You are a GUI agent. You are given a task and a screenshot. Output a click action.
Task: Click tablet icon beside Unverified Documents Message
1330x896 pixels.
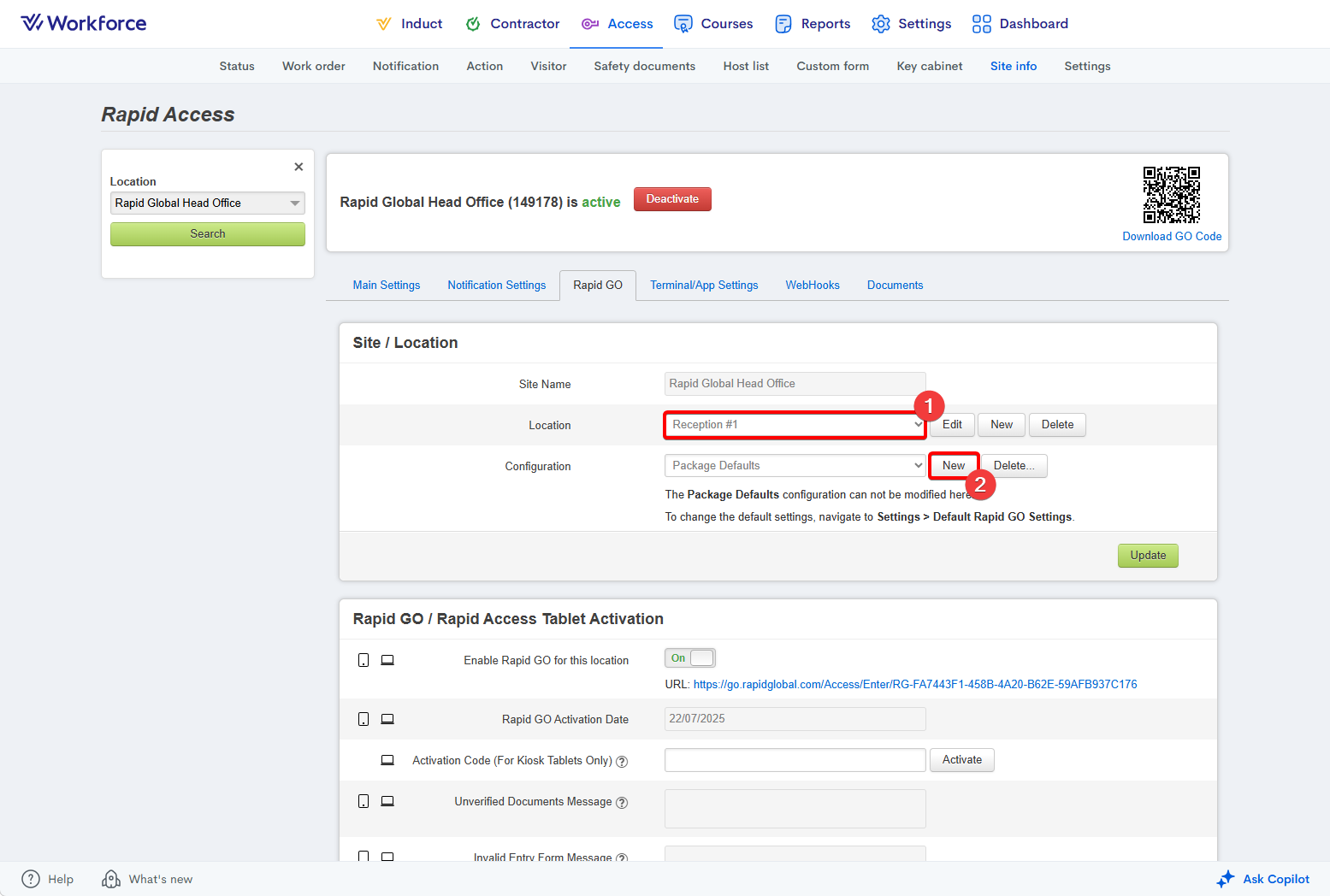pyautogui.click(x=364, y=801)
